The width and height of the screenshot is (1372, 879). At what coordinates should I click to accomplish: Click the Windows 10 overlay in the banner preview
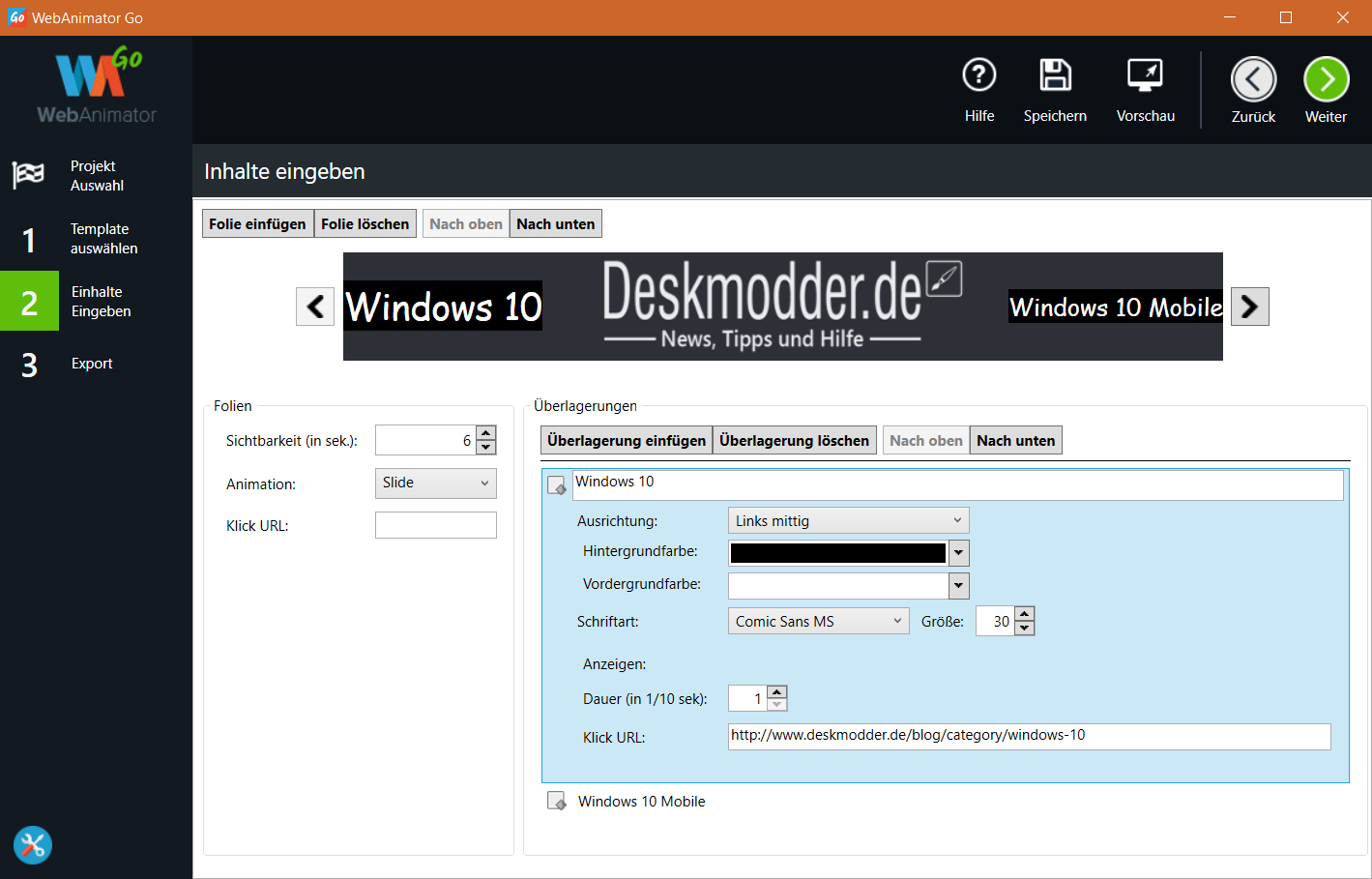click(x=443, y=306)
